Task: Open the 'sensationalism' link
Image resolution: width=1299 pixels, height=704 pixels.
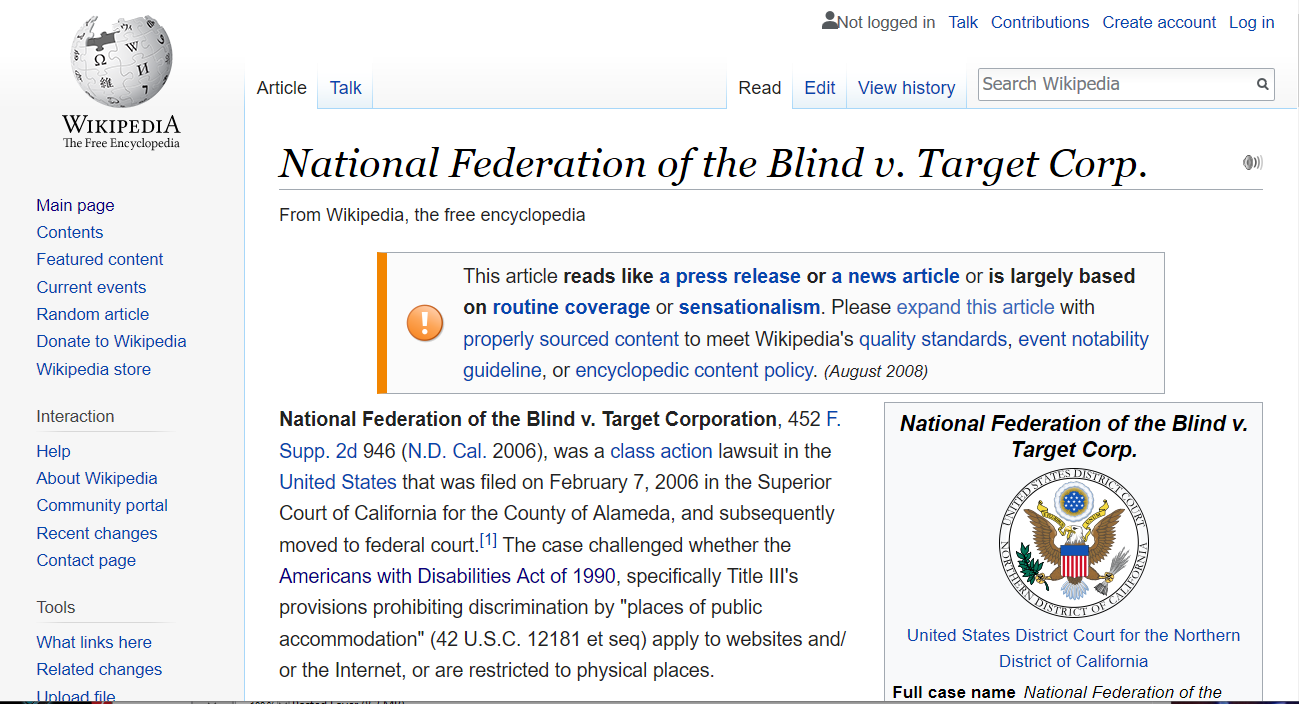Action: point(749,307)
